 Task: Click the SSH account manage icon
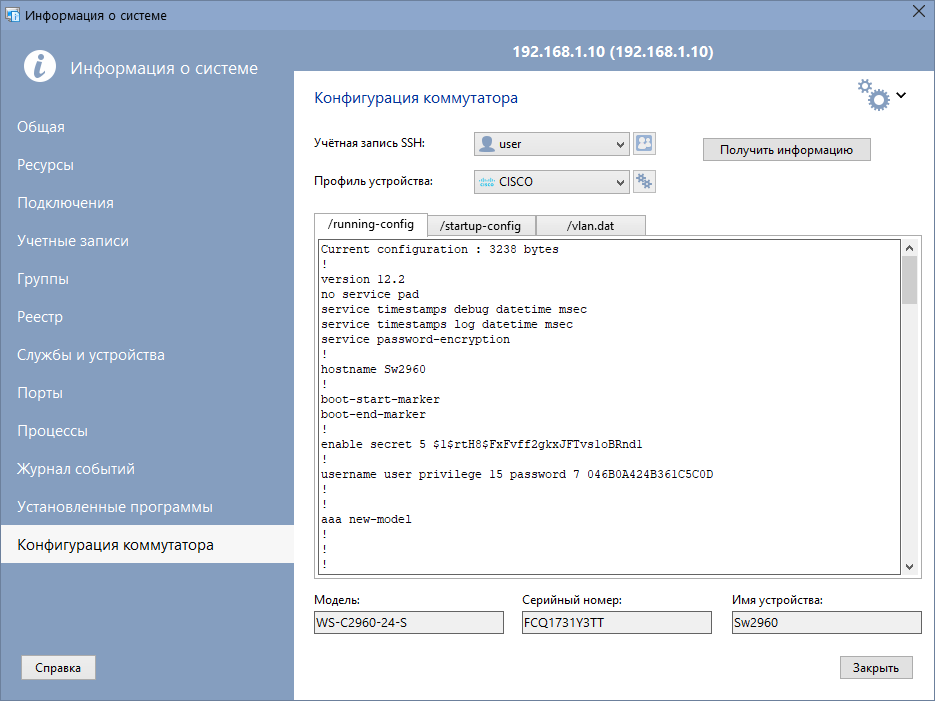[x=645, y=144]
